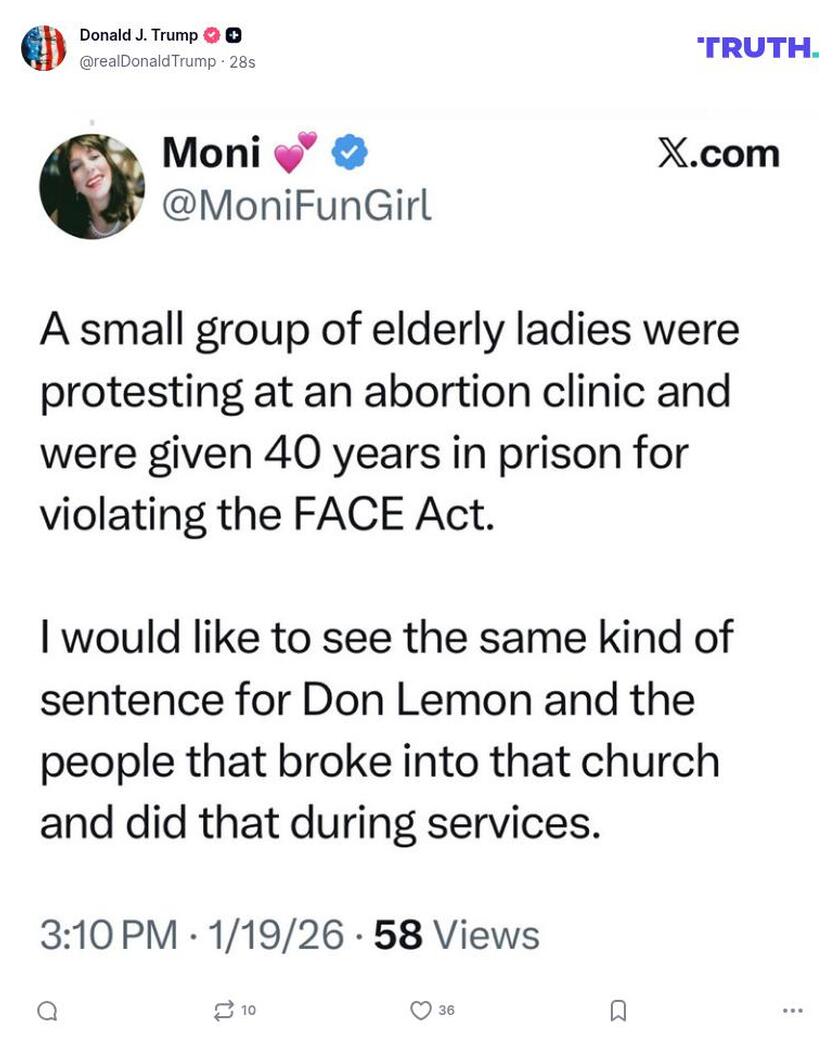840x1048 pixels.
Task: Click the 28s post timestamp
Action: [243, 61]
